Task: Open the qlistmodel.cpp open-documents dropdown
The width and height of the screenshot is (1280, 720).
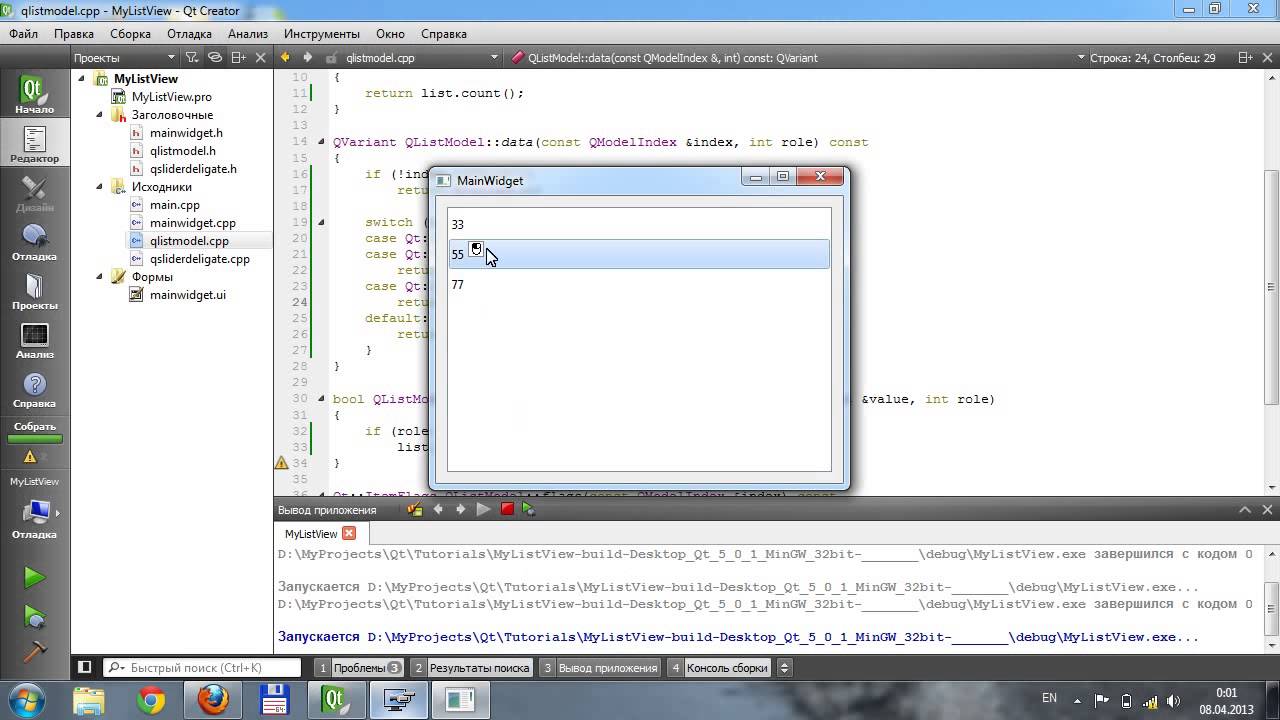Action: pos(421,58)
